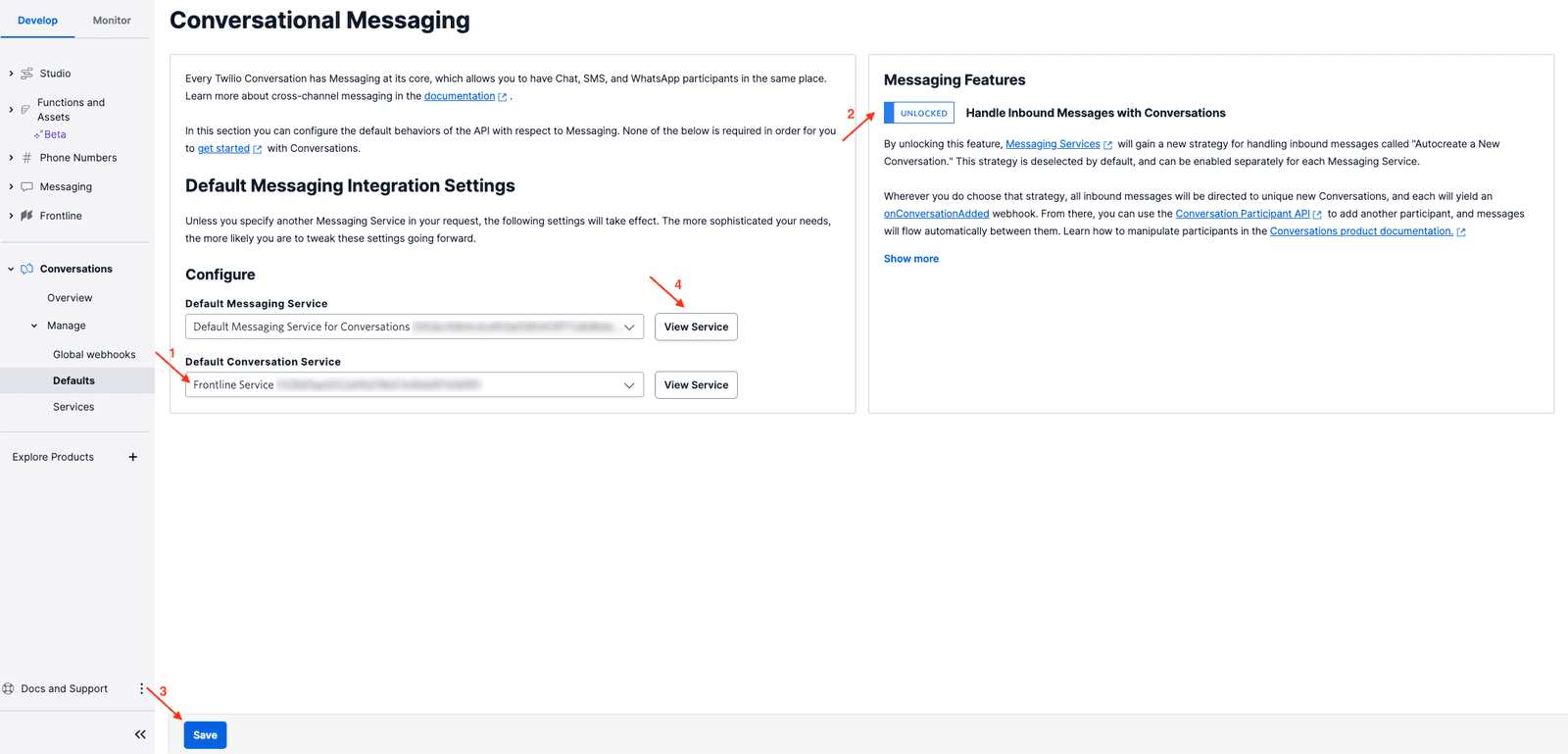1568x754 pixels.
Task: Expand the Functions and Assets section
Action: click(11, 110)
